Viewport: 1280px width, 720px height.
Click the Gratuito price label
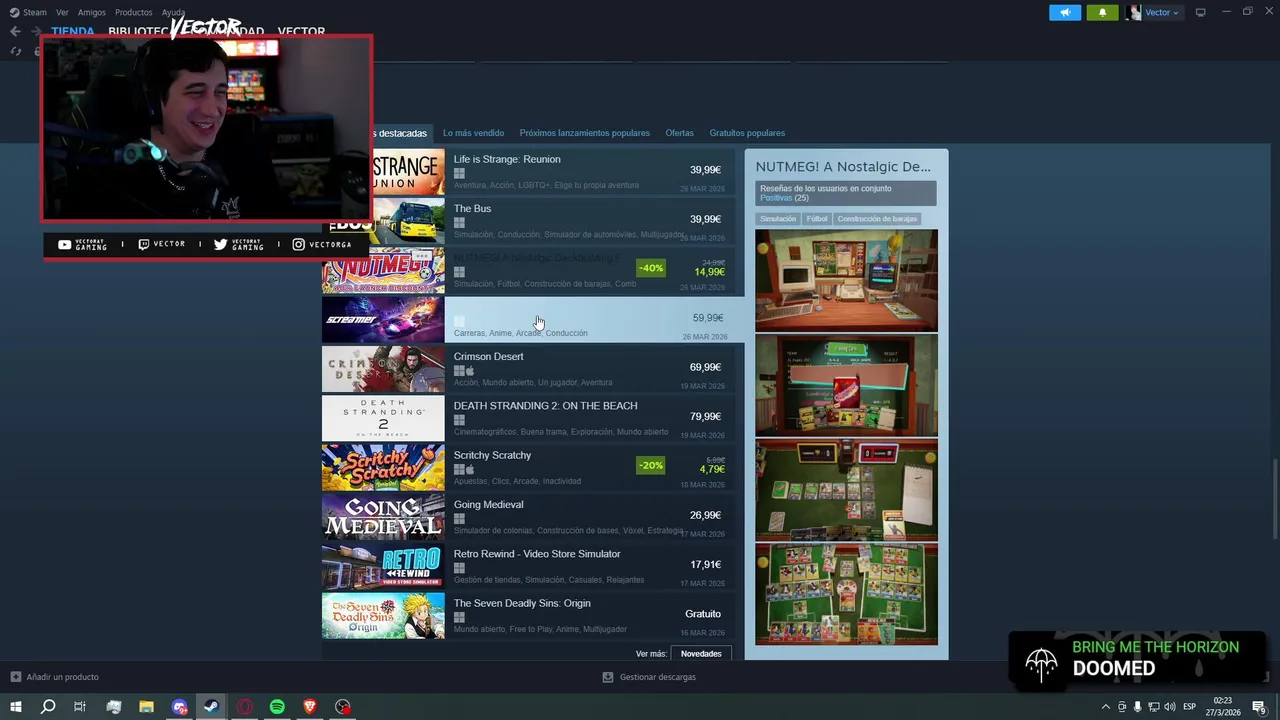pos(703,614)
